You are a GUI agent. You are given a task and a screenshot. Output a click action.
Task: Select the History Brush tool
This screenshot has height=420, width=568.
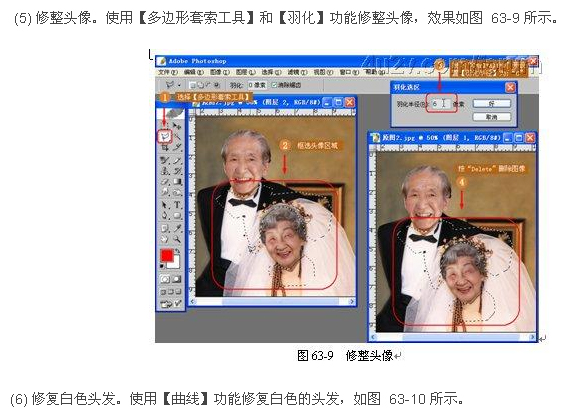[x=177, y=171]
